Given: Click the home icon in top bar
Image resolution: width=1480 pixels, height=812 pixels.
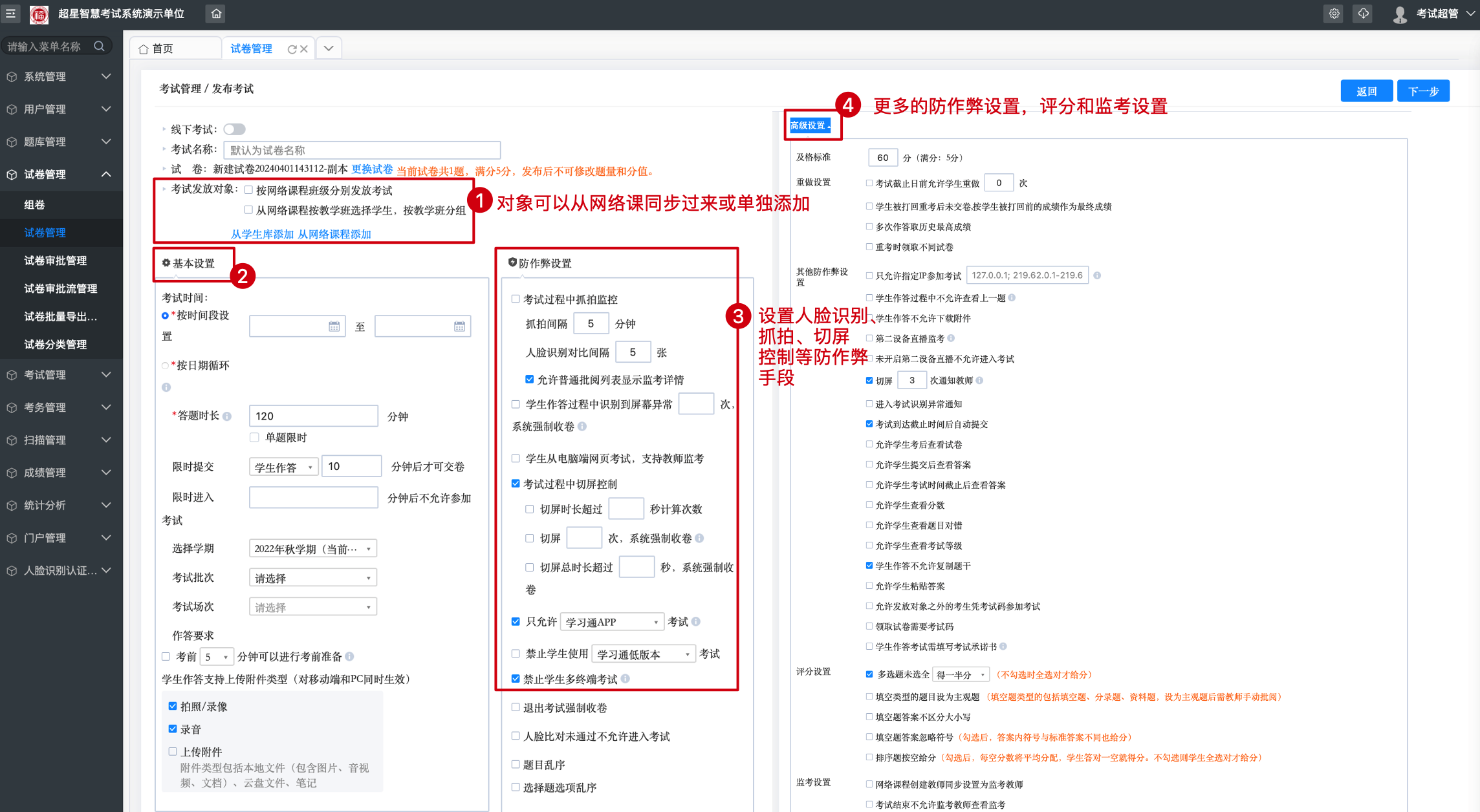Looking at the screenshot, I should 216,14.
